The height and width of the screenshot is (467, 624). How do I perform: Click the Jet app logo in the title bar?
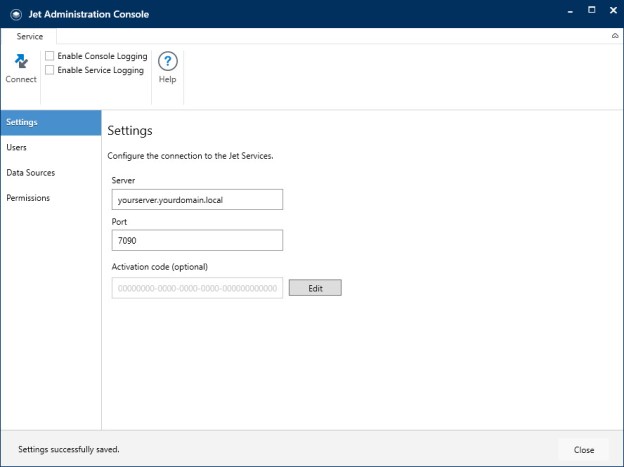click(x=16, y=15)
